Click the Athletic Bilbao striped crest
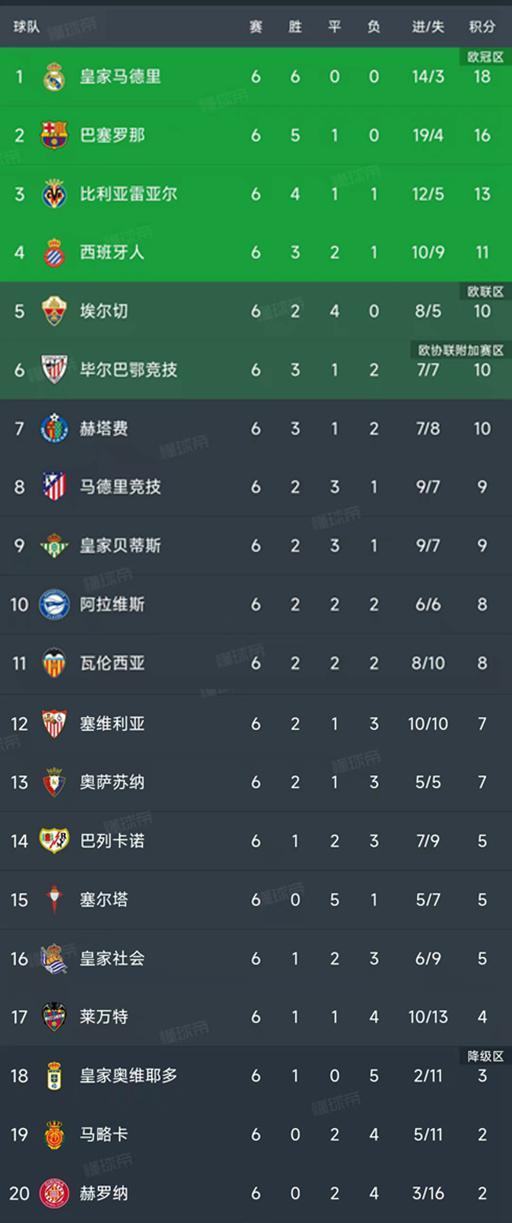512x1223 pixels. pyautogui.click(x=54, y=370)
